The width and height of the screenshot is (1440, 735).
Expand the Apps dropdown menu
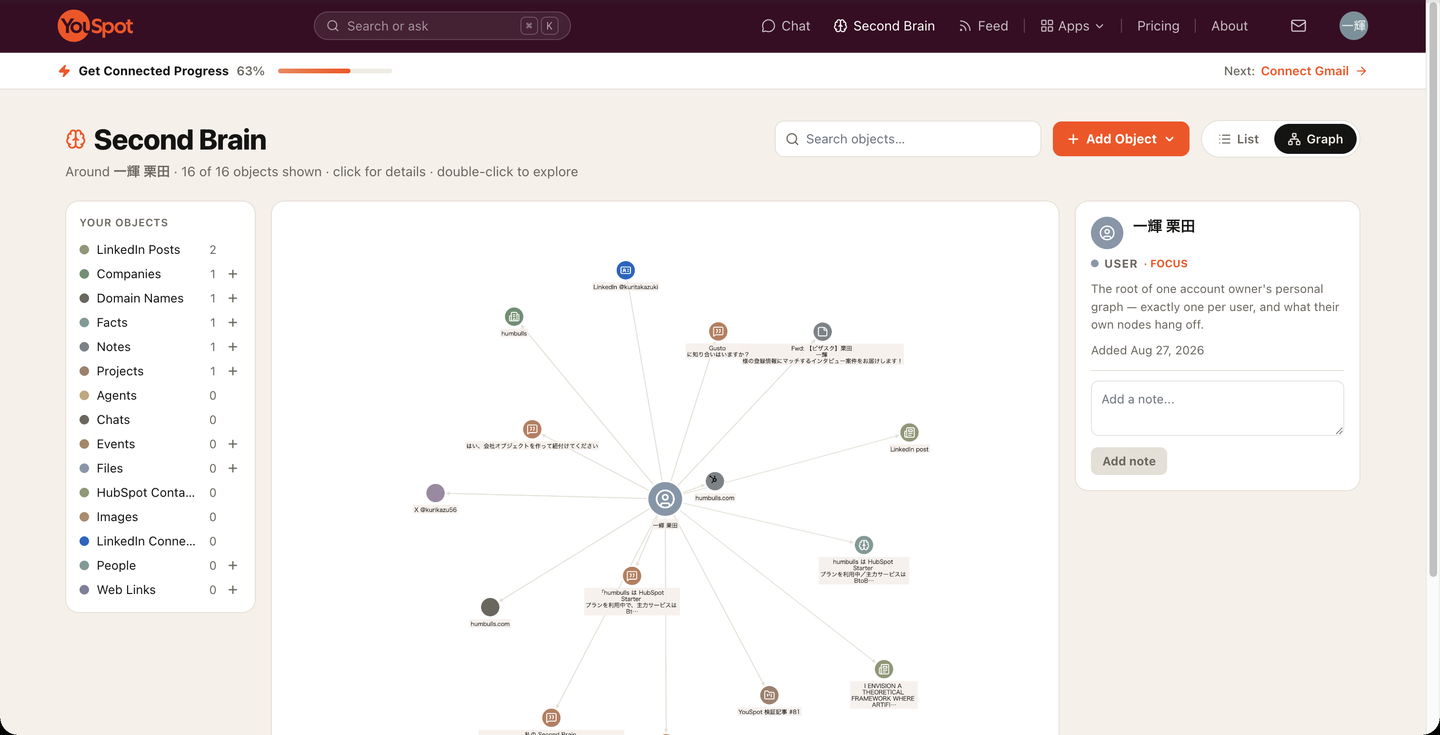[x=1072, y=26]
